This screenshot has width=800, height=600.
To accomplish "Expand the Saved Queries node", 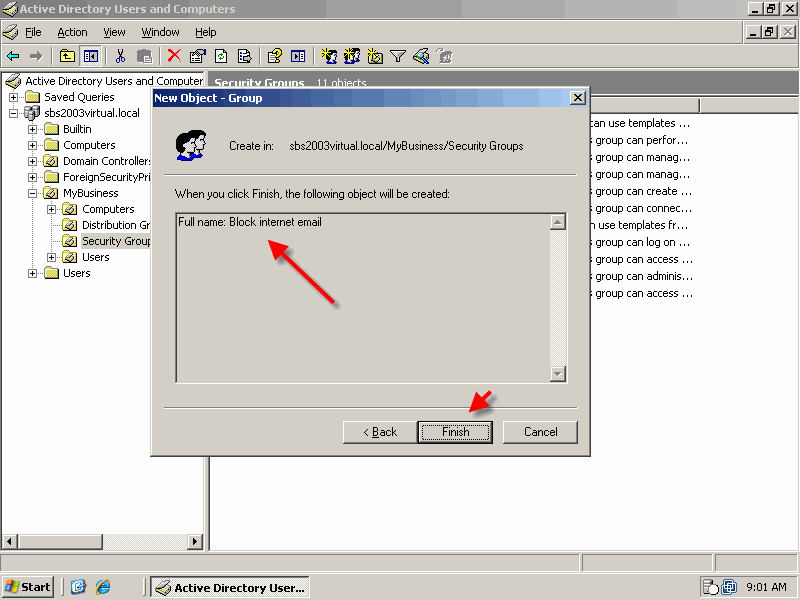I will click(13, 97).
